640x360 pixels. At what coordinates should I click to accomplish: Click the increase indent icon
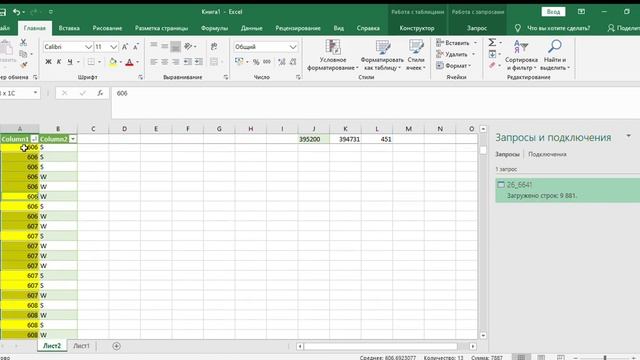point(198,62)
